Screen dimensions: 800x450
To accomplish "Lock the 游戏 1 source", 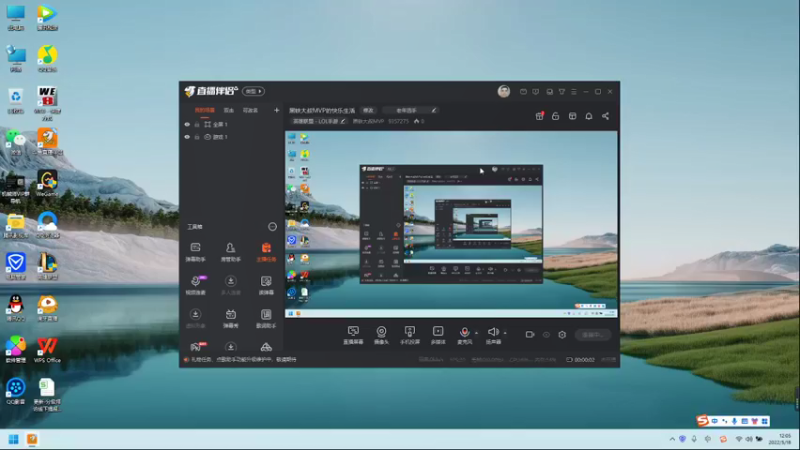I will [197, 137].
